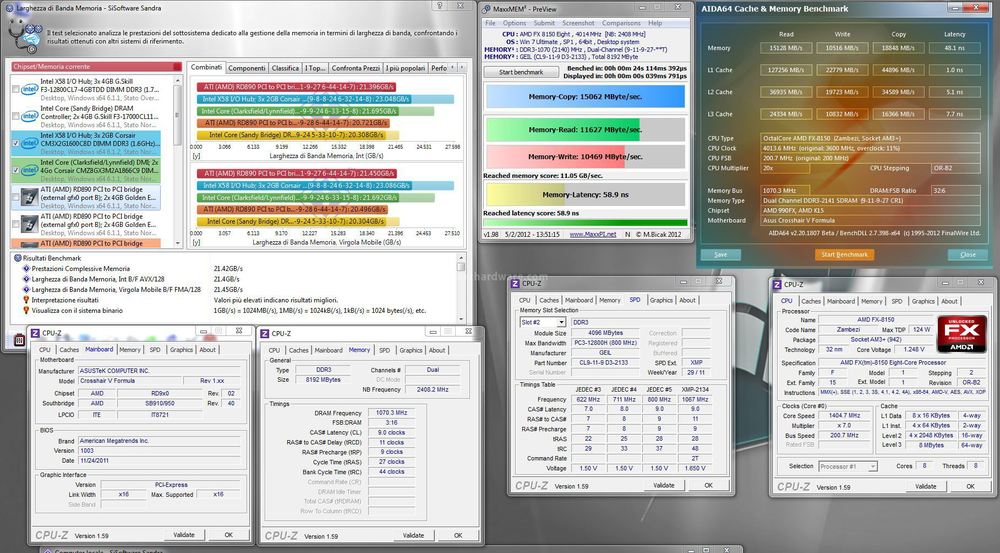
Task: Open the Slot #2 memory slot dropdown
Action: click(543, 322)
